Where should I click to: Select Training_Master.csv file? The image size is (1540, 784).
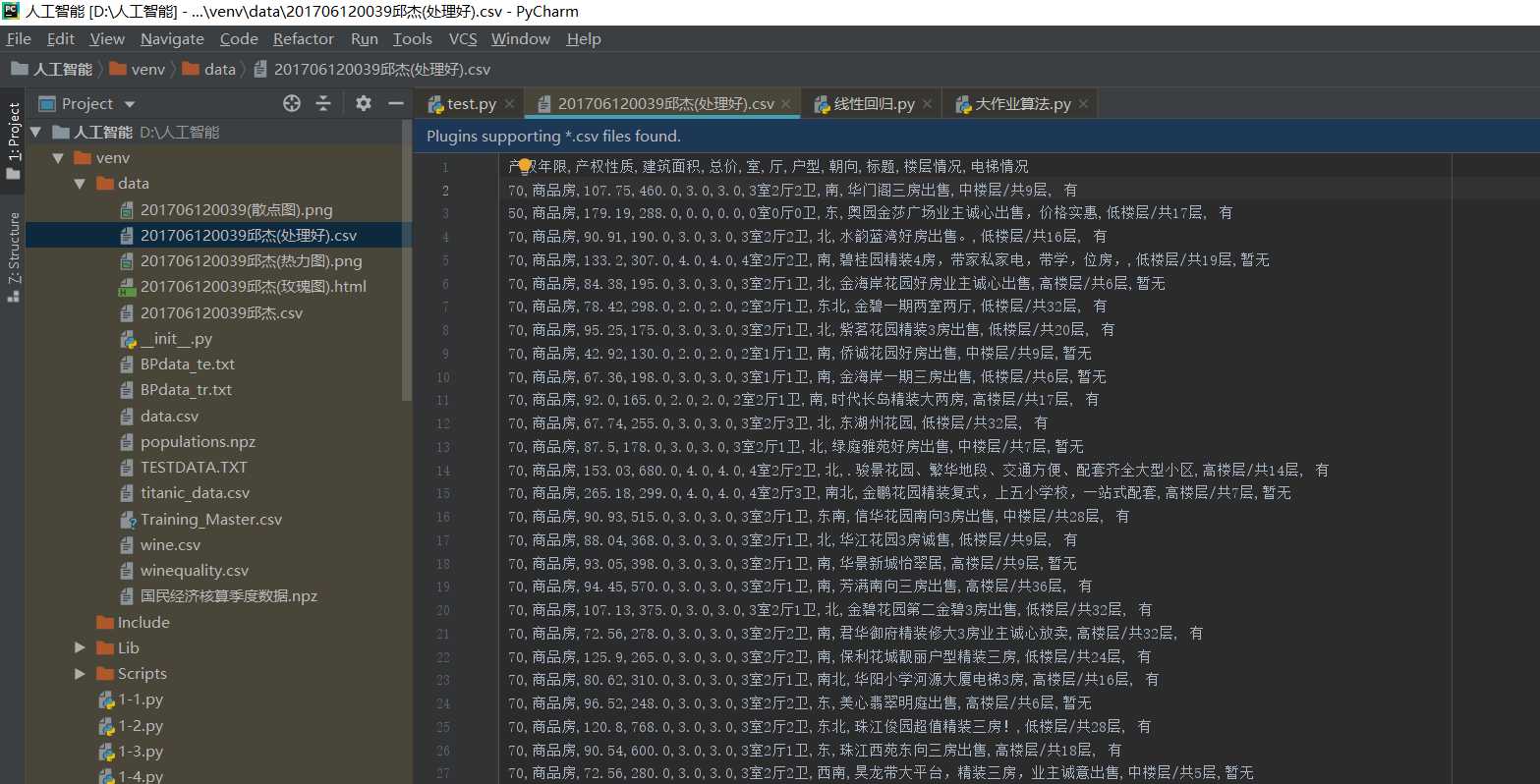pyautogui.click(x=211, y=519)
